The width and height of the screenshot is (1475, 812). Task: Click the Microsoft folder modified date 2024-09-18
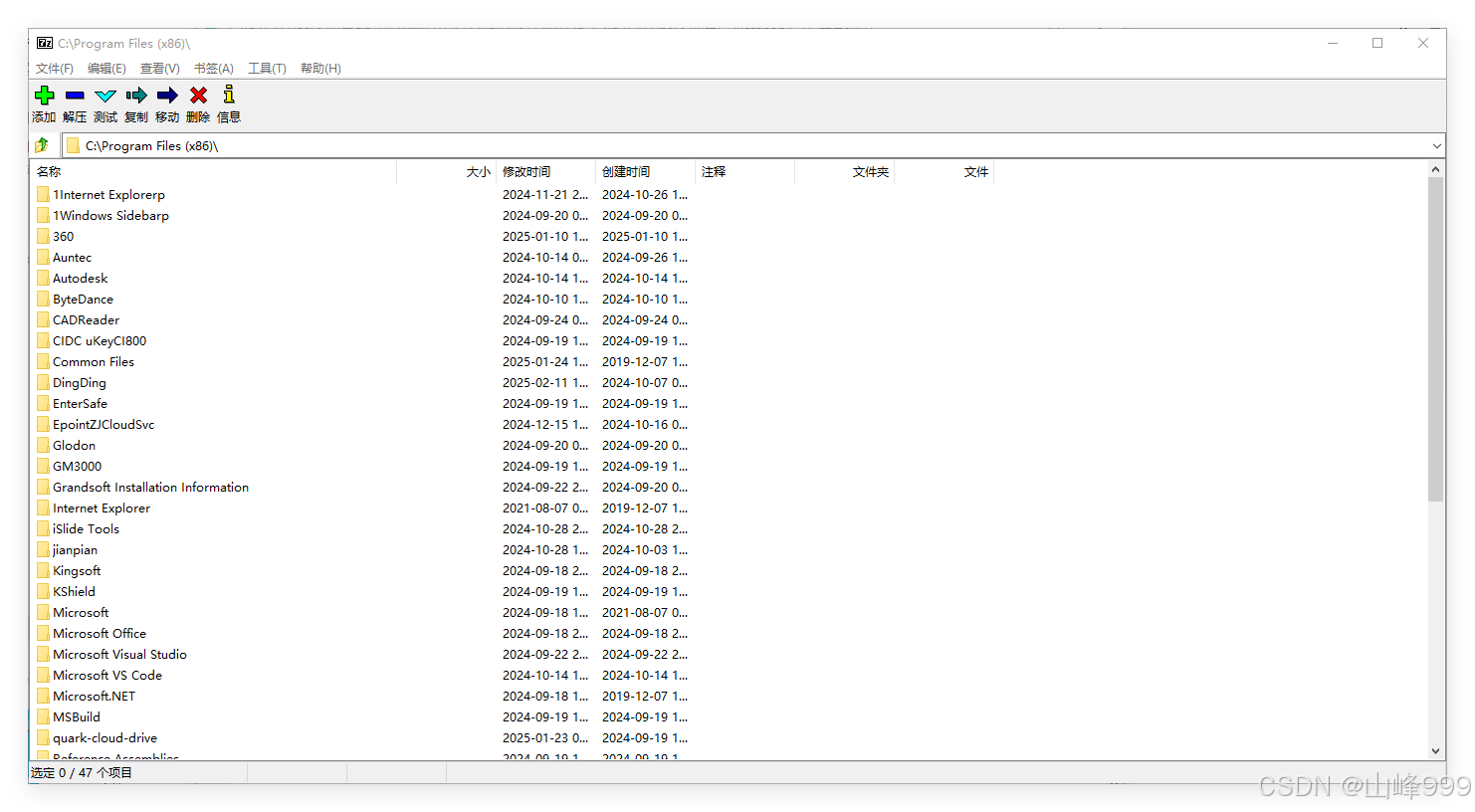coord(545,613)
